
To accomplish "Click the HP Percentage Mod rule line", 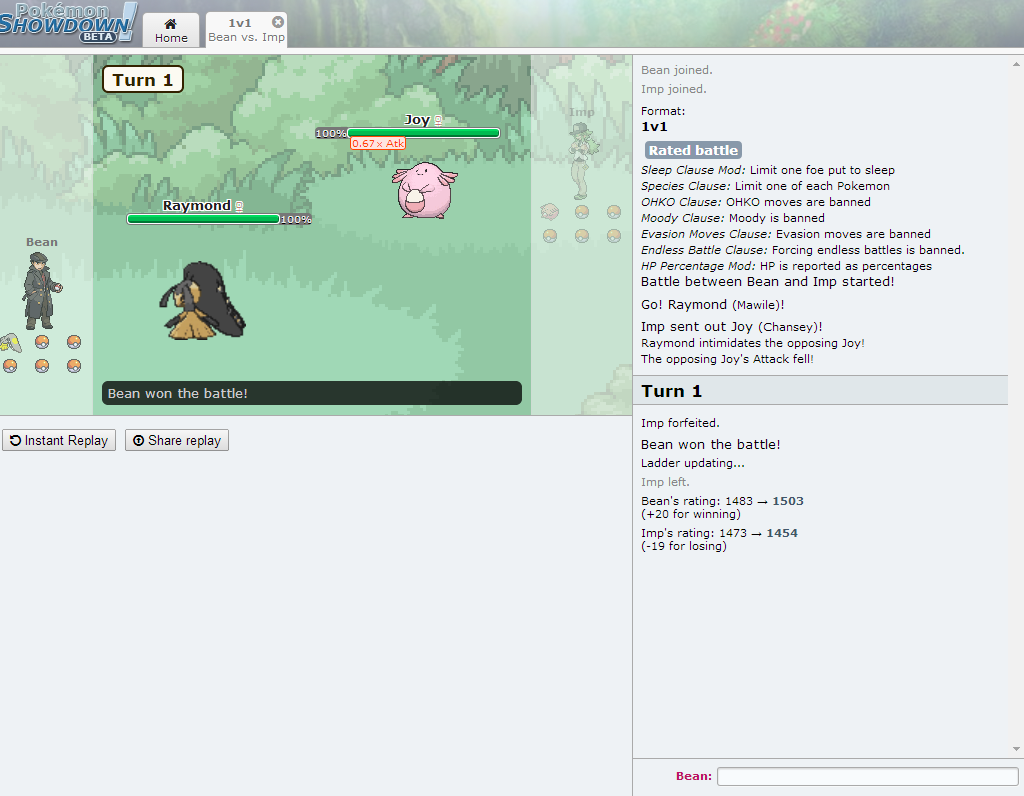I will pyautogui.click(x=786, y=266).
